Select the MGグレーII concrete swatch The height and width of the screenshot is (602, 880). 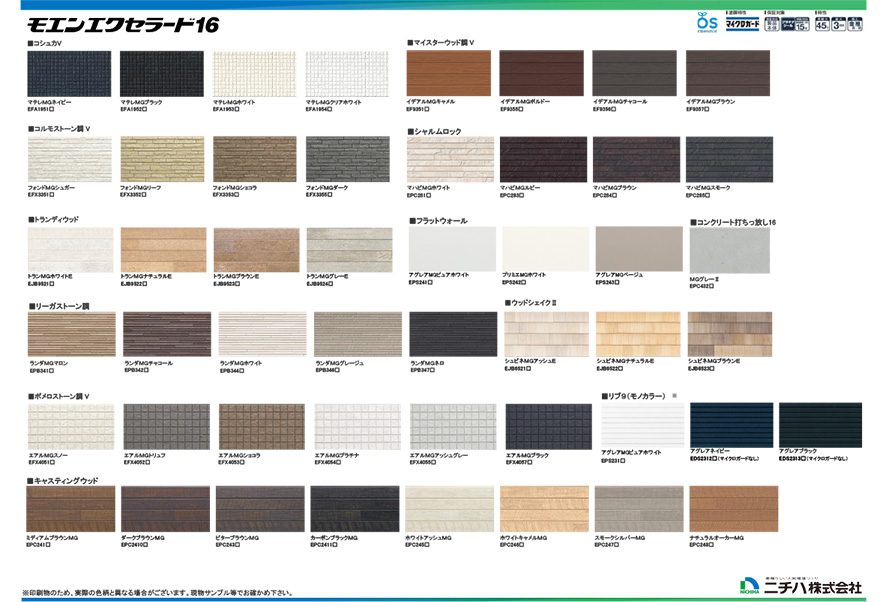point(730,251)
